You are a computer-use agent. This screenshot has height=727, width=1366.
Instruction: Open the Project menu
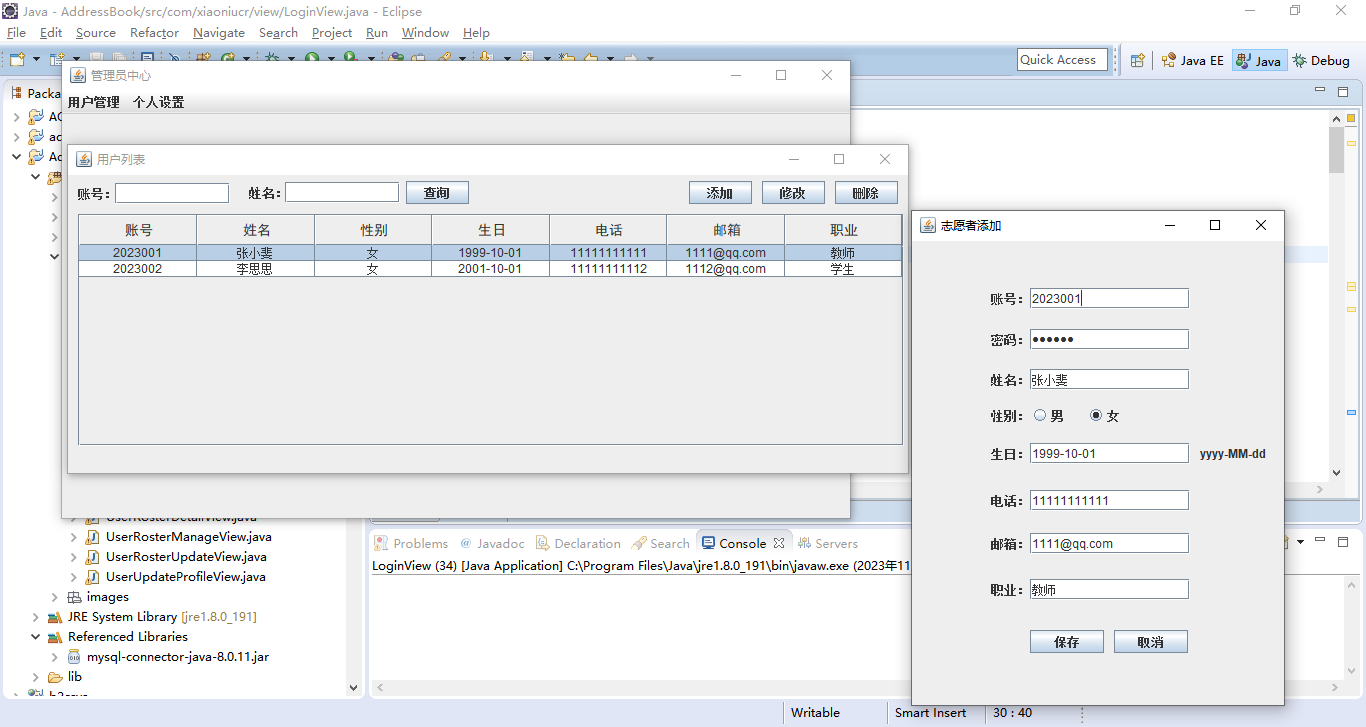[x=332, y=32]
